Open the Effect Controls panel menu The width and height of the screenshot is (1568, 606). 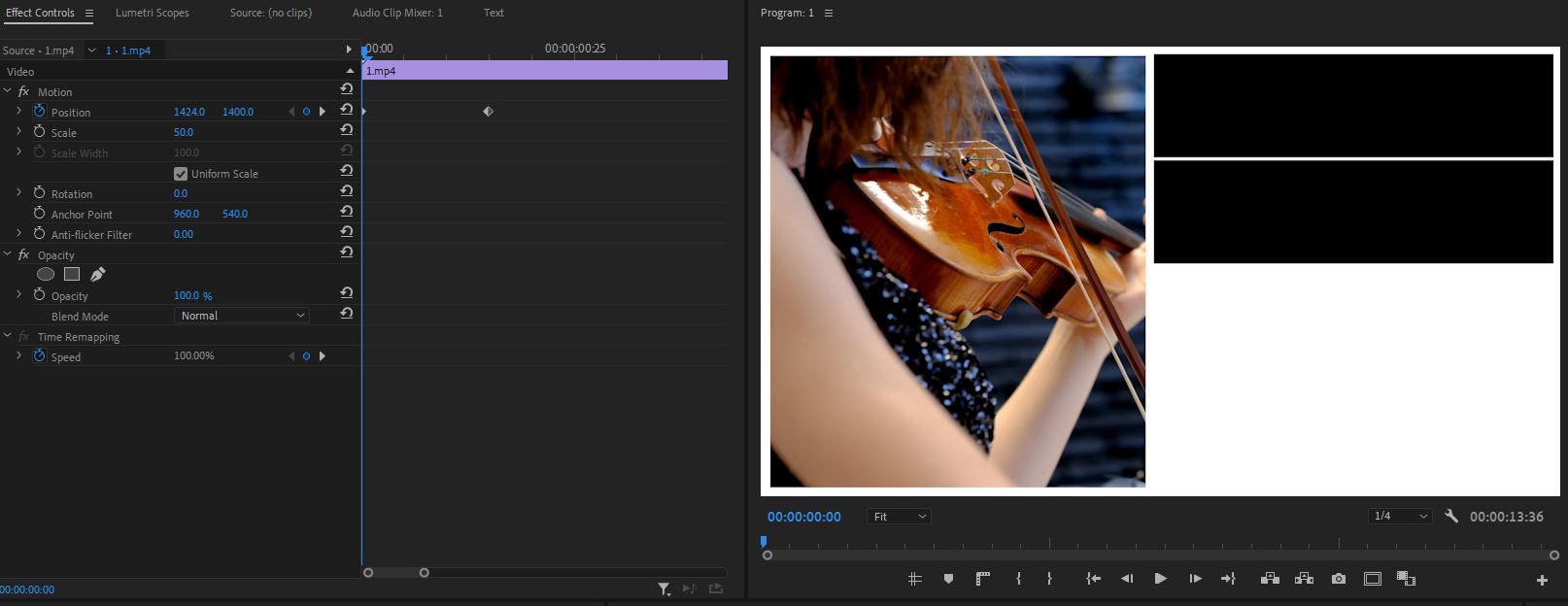click(x=89, y=14)
